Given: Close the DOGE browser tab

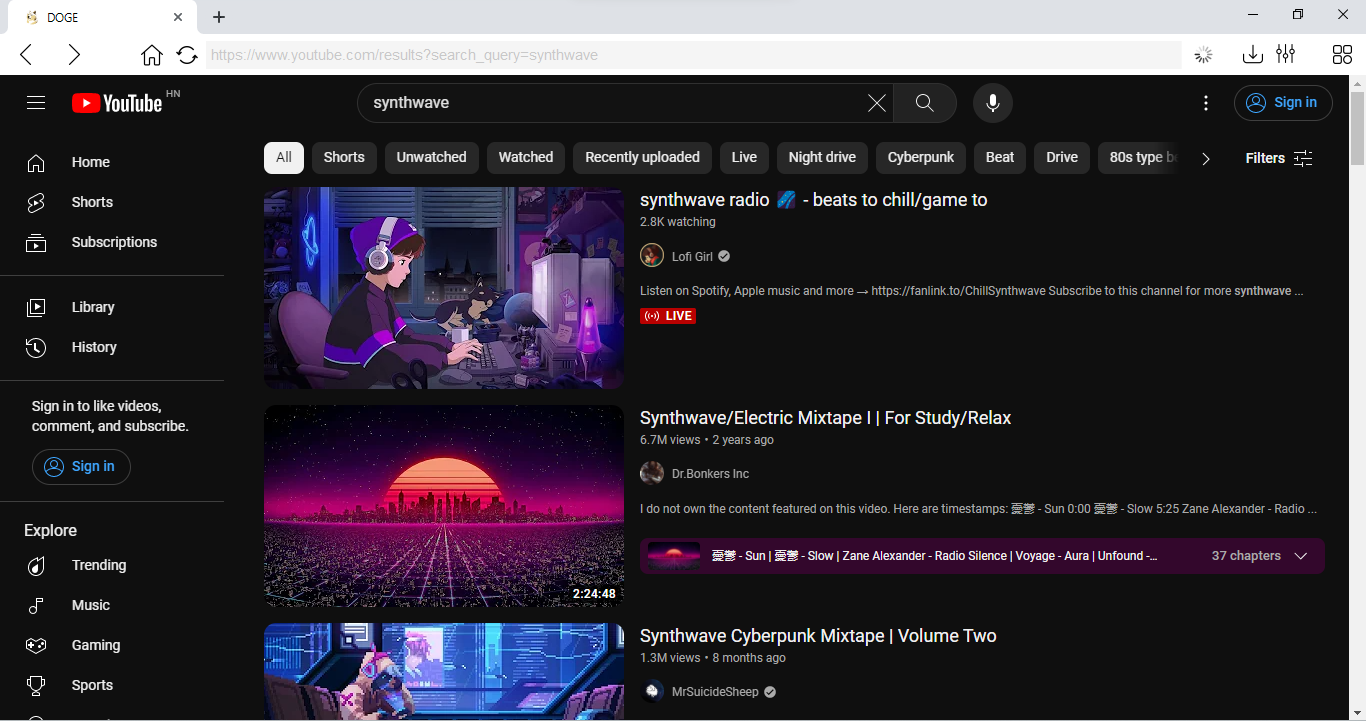Looking at the screenshot, I should [178, 17].
